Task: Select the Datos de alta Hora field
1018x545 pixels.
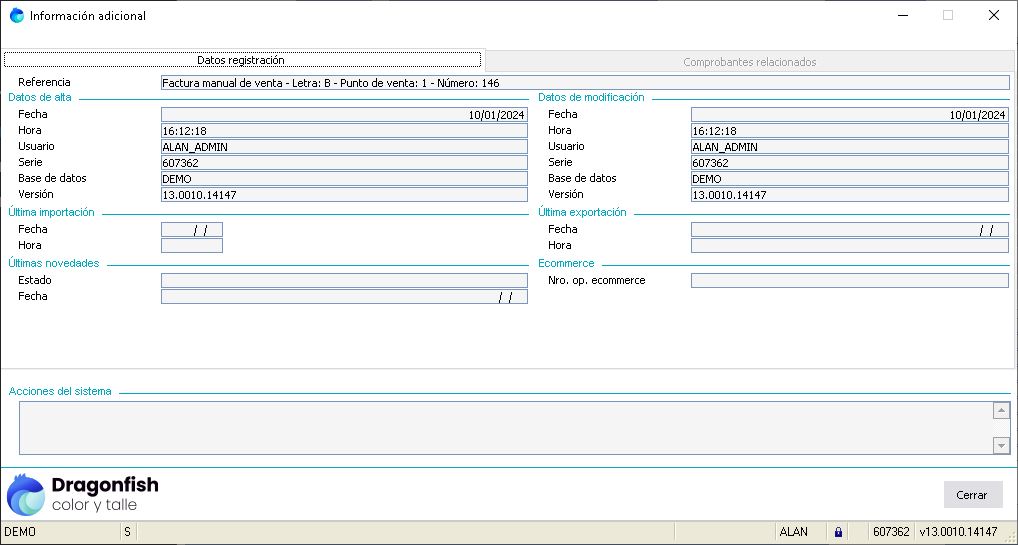Action: pyautogui.click(x=344, y=131)
